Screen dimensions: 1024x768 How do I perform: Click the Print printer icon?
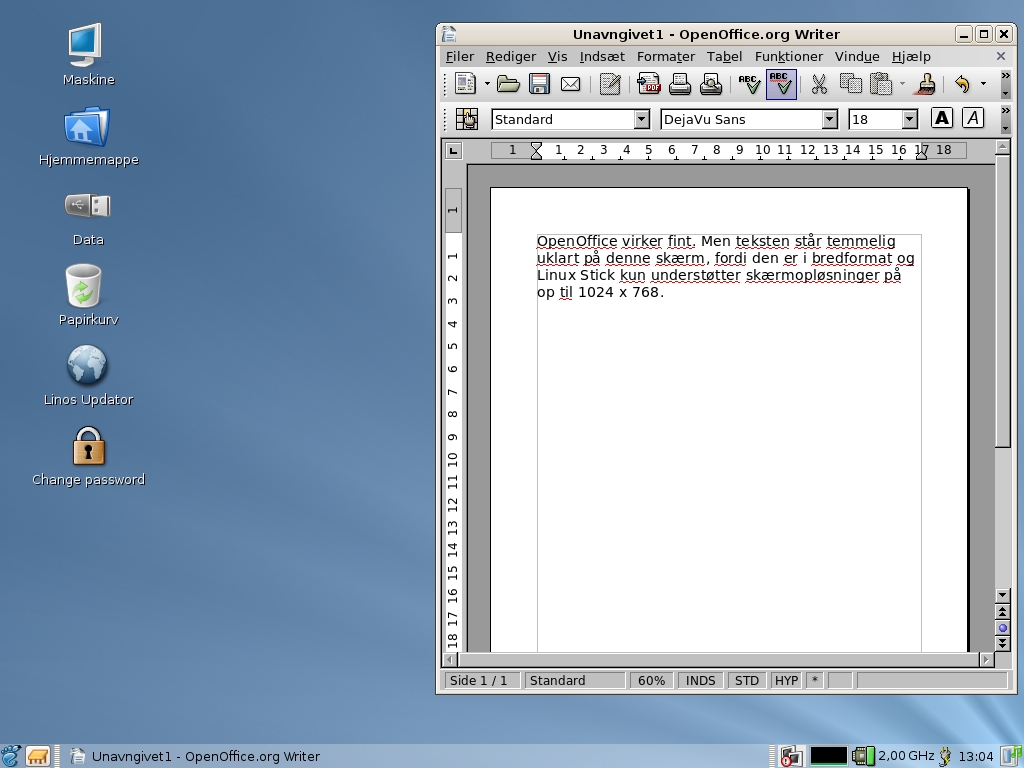tap(680, 85)
